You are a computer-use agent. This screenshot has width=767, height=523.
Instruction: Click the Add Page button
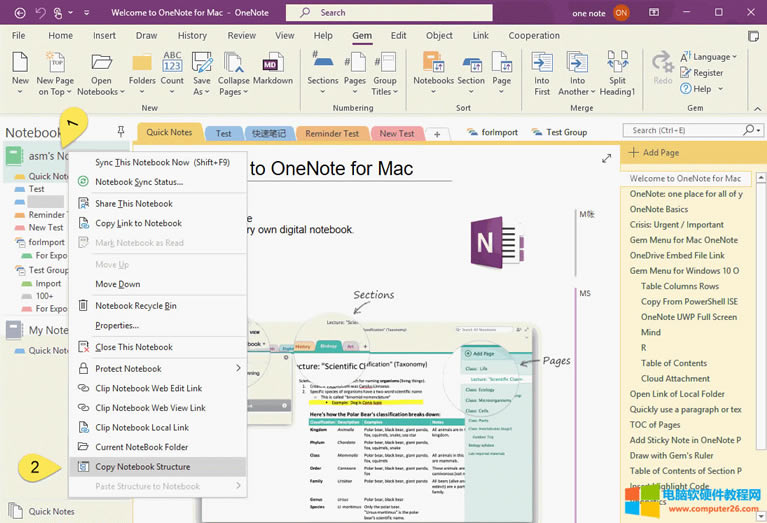pos(660,153)
